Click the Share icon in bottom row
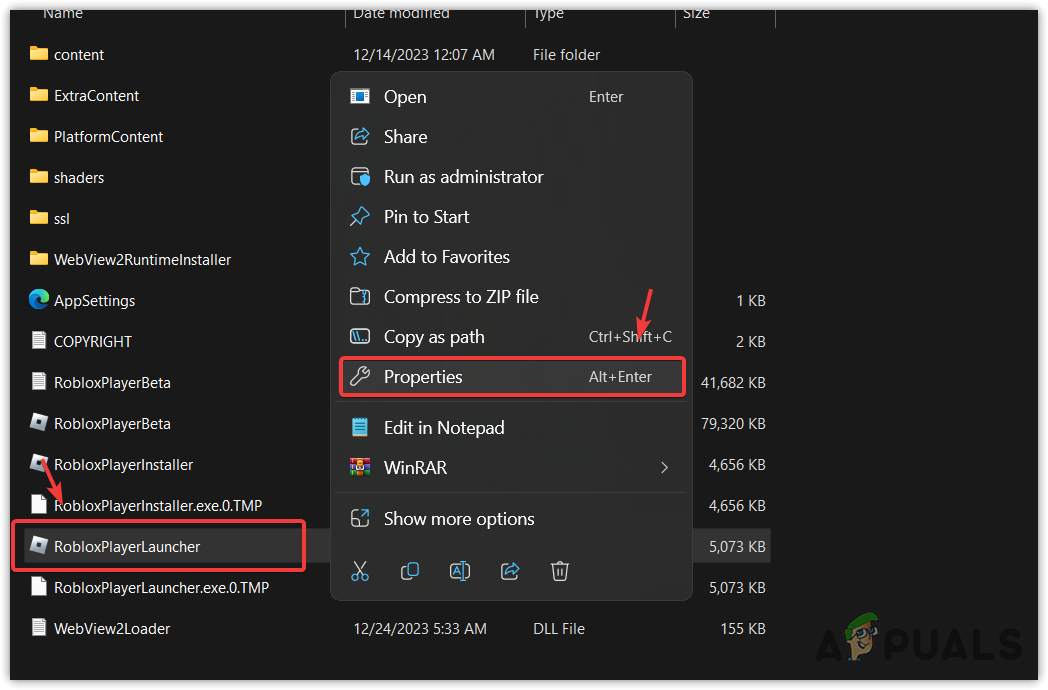This screenshot has height=690, width=1048. pyautogui.click(x=510, y=572)
